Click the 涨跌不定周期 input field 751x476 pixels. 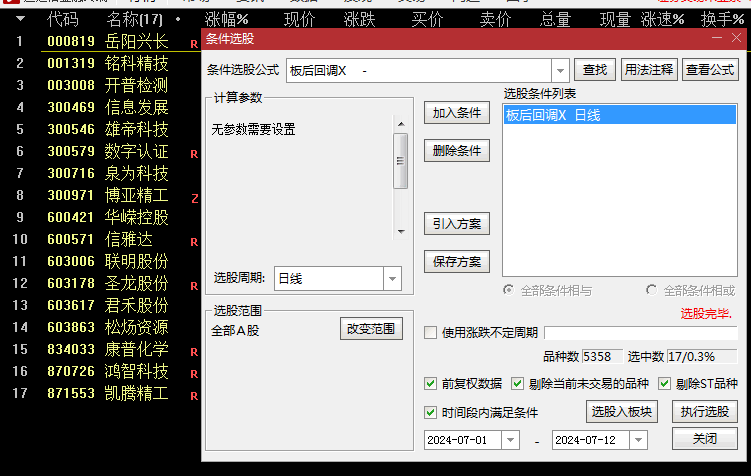(641, 332)
